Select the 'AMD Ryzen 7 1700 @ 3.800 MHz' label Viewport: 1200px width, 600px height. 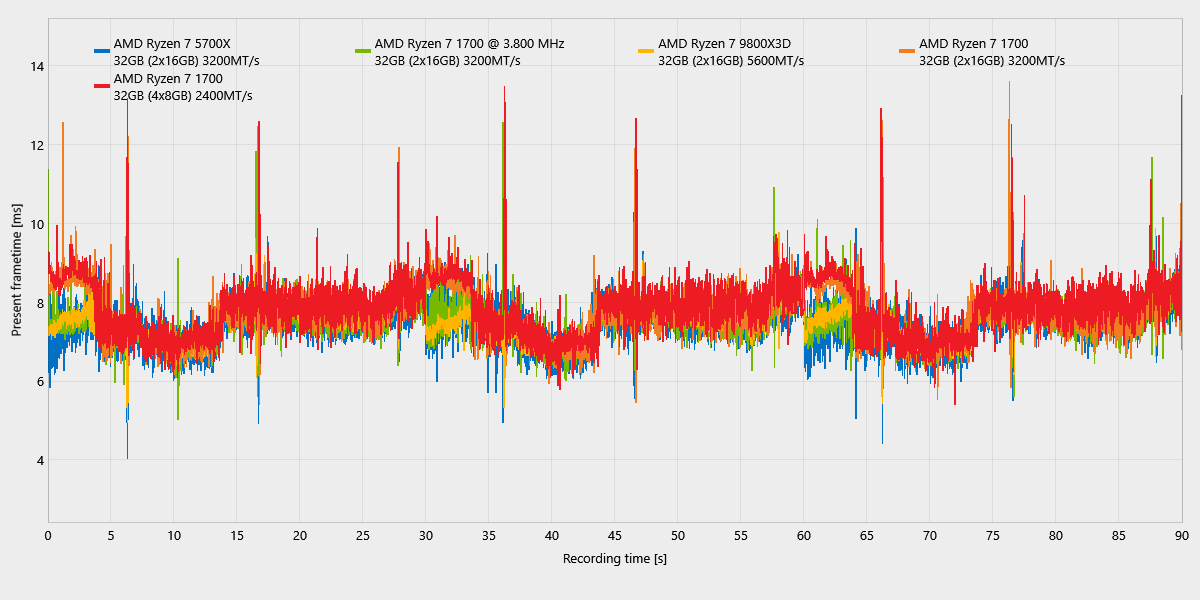click(469, 44)
